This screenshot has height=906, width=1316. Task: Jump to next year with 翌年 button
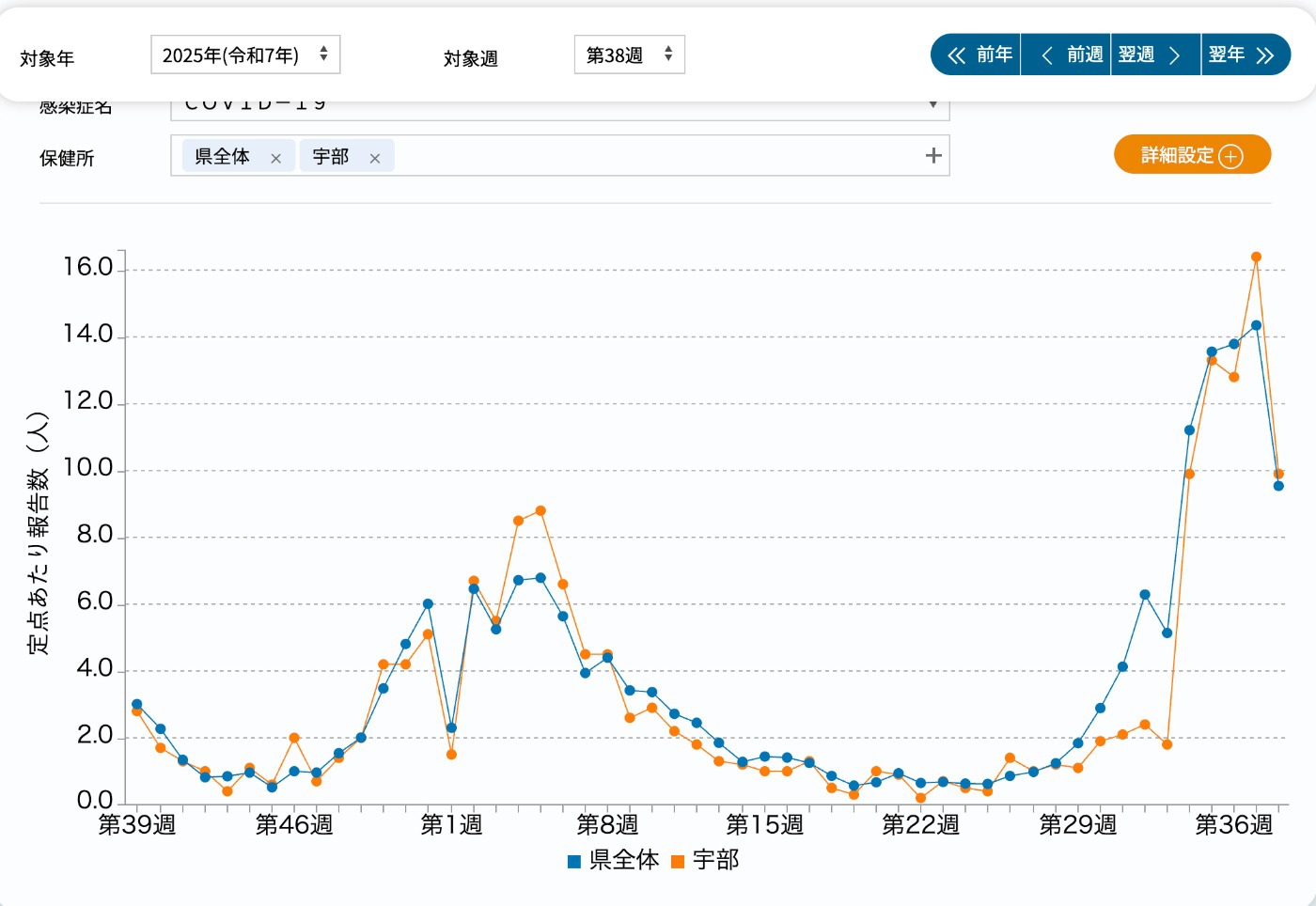tap(1243, 55)
